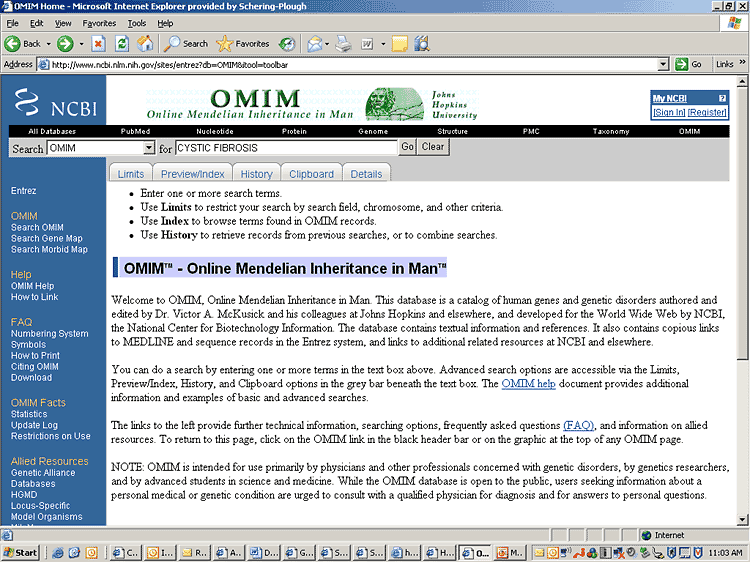Click the Windows flag logo icon
This screenshot has width=750, height=562.
pyautogui.click(x=734, y=23)
